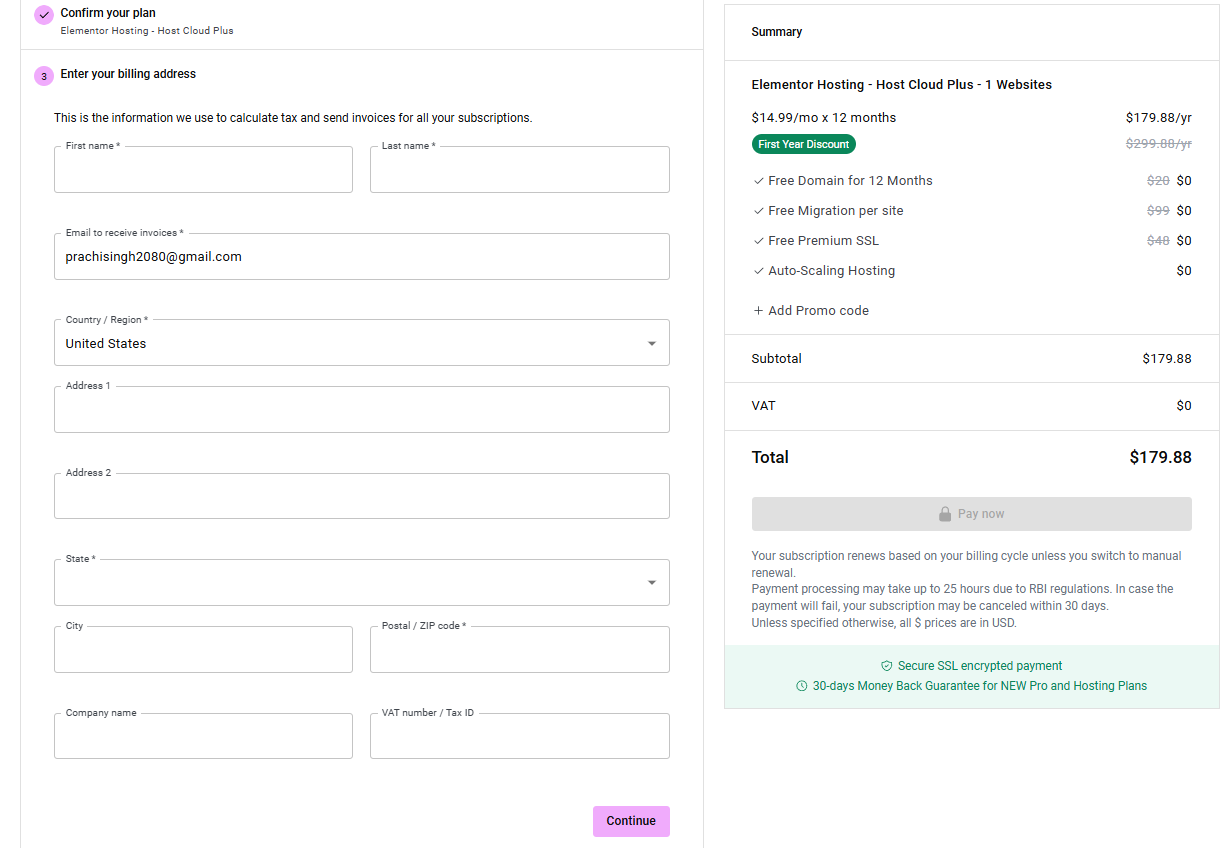Click the First name input field
Viewport: 1229px width, 848px height.
pyautogui.click(x=203, y=169)
